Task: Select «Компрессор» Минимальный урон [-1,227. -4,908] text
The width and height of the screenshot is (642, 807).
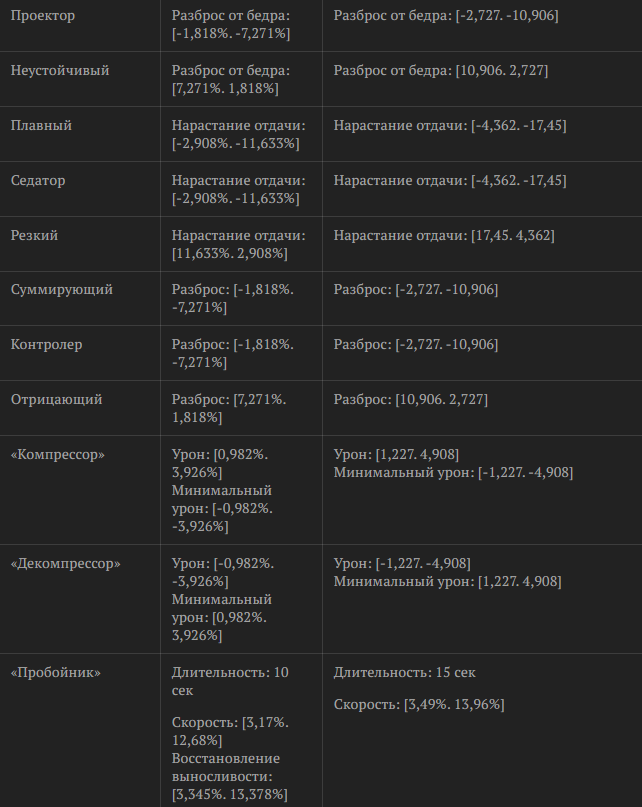Action: 453,472
